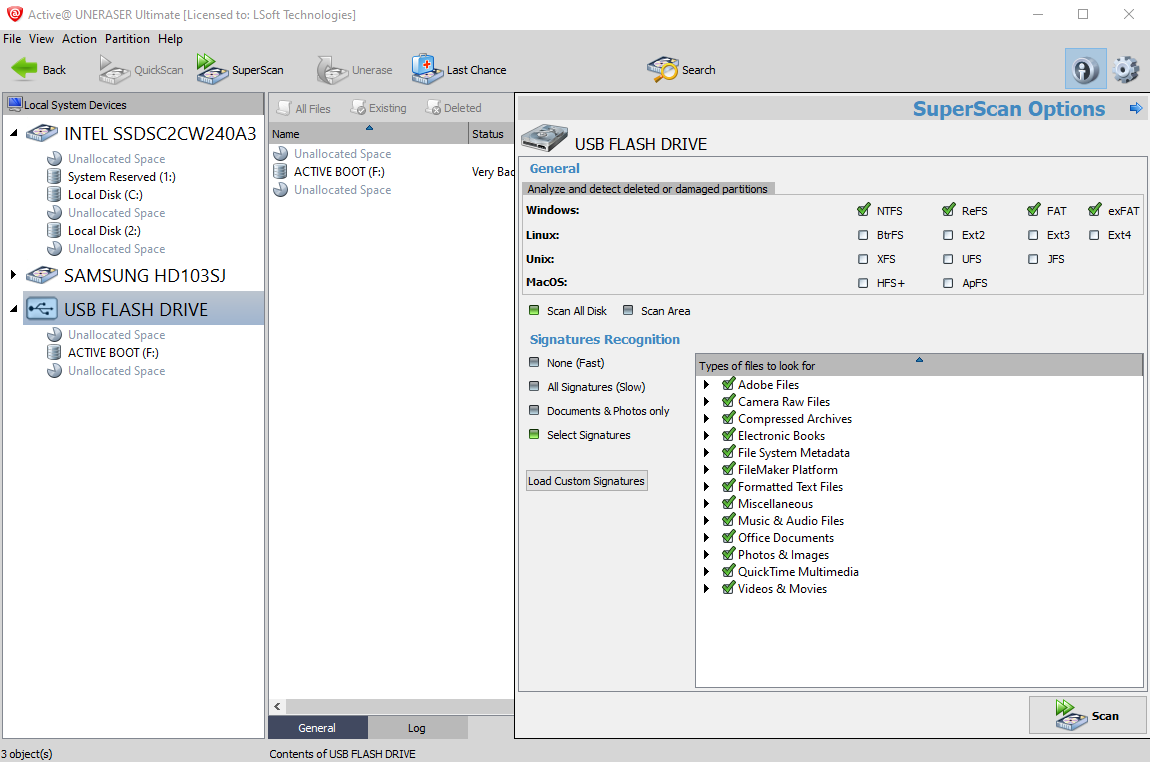Open the Partition menu

pyautogui.click(x=127, y=39)
